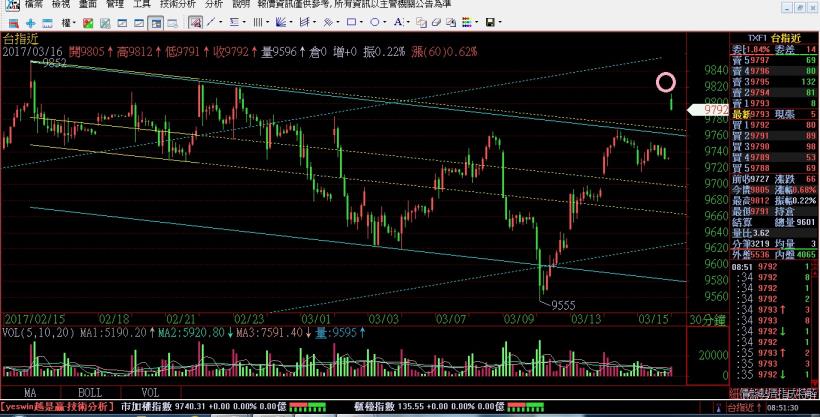Click the MA indicator tab
The width and height of the screenshot is (820, 417).
(x=30, y=393)
